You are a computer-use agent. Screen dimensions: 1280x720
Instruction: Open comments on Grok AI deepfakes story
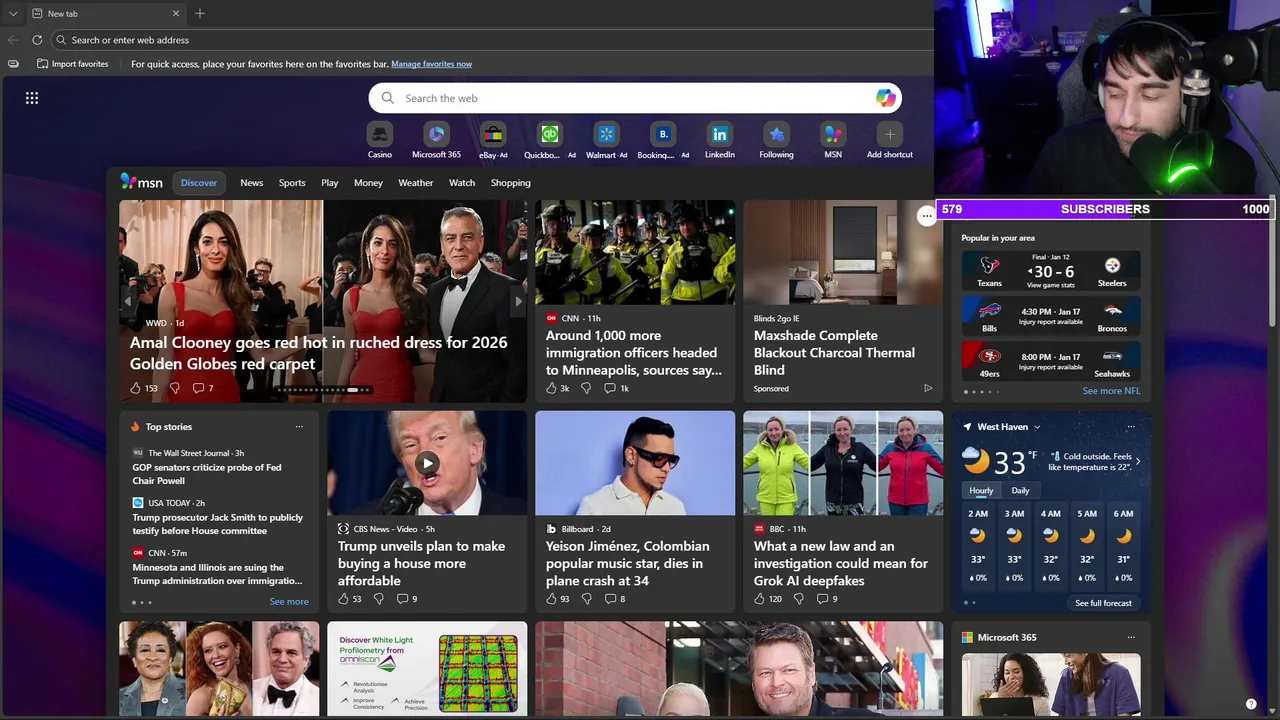(x=826, y=598)
